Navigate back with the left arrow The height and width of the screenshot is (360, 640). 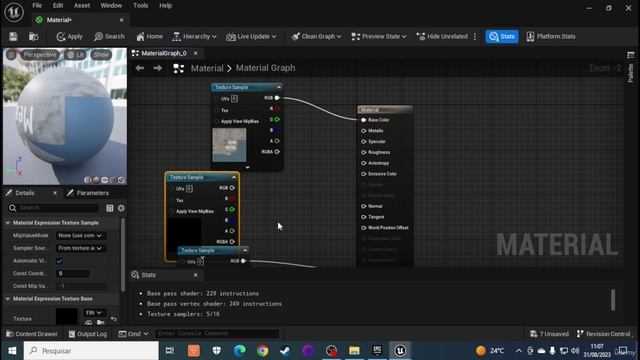tap(140, 68)
